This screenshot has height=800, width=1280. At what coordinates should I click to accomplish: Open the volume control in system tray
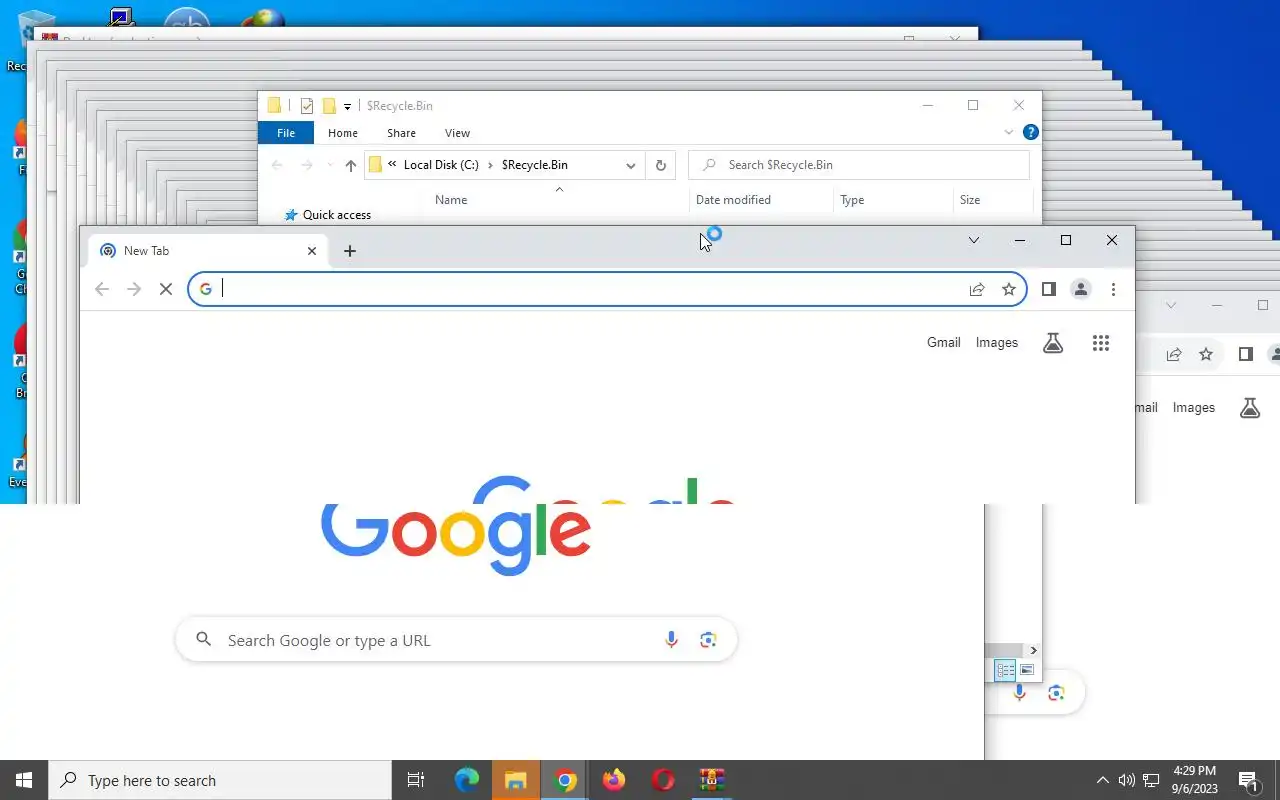coord(1127,780)
